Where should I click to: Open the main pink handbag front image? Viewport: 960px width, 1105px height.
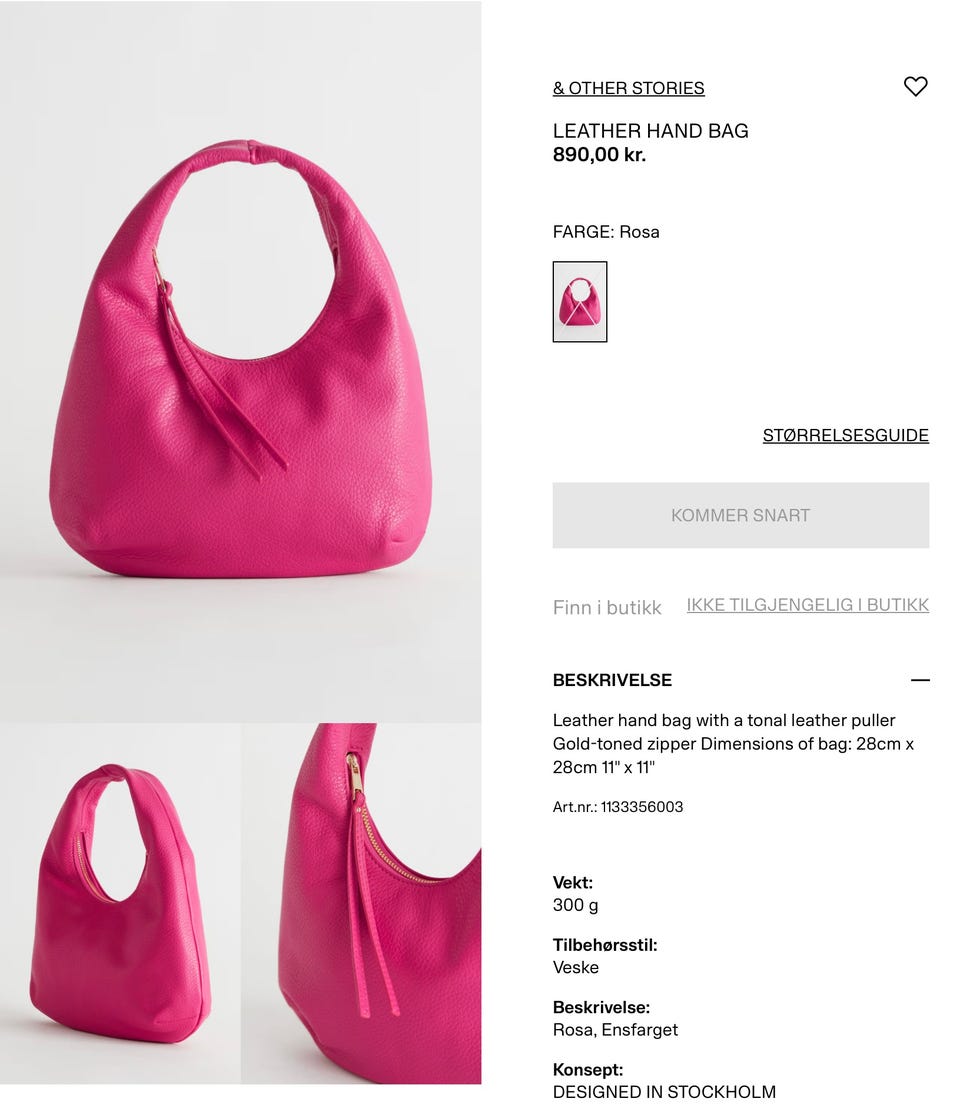(x=240, y=361)
